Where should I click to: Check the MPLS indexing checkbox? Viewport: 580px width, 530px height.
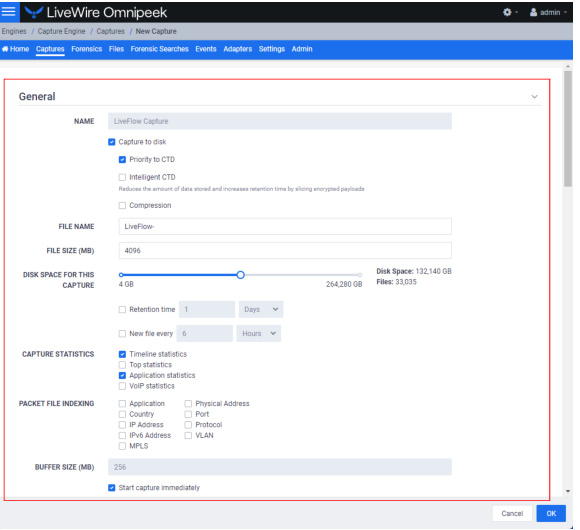click(x=122, y=446)
